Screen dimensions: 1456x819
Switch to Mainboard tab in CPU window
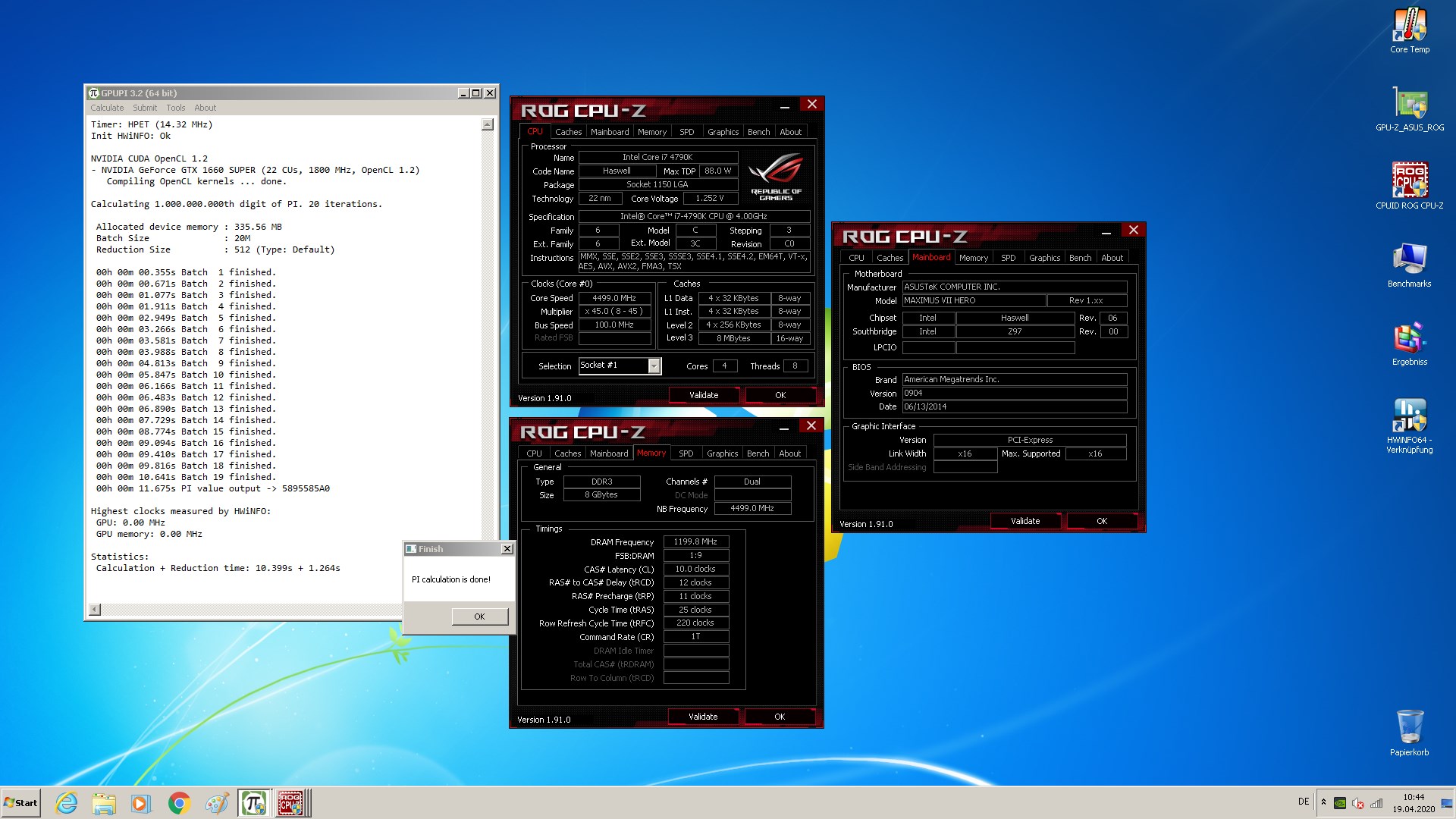(610, 132)
